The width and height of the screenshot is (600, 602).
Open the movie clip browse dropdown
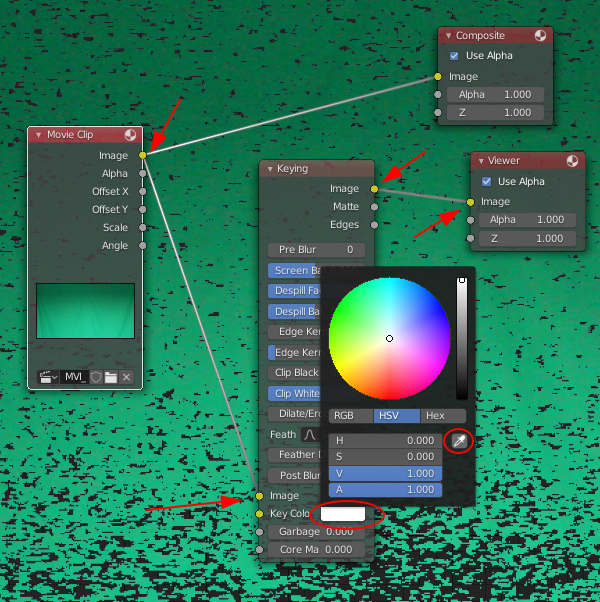click(46, 377)
